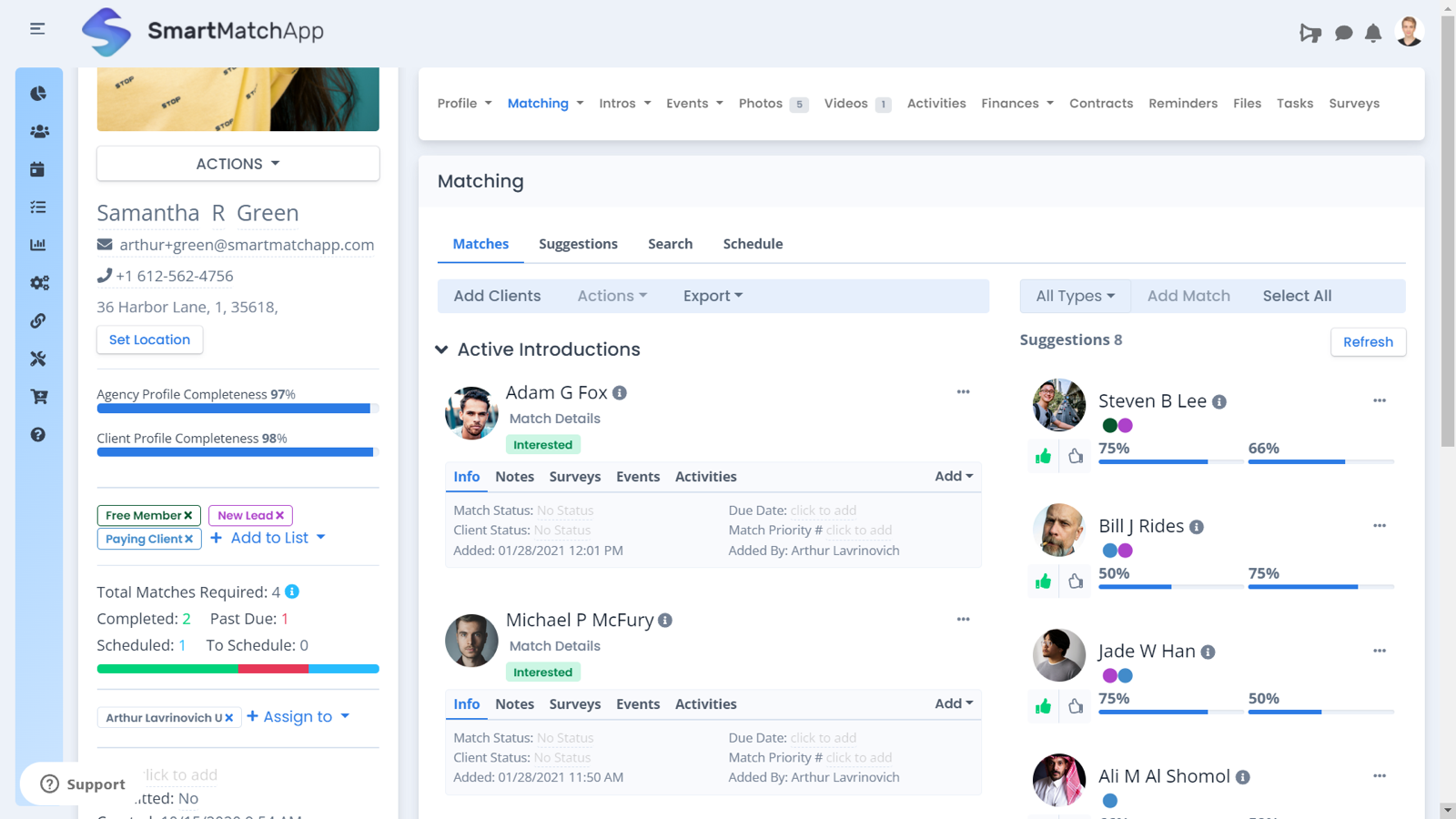The height and width of the screenshot is (819, 1456).
Task: Open Settings via the gears sidebar icon
Action: 38,282
